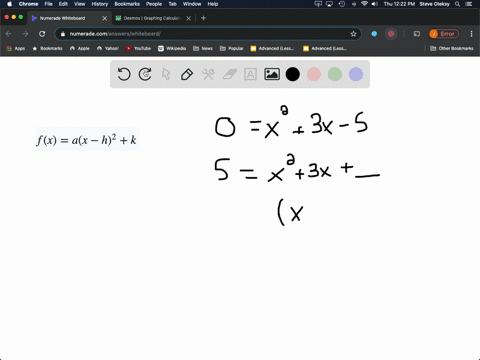Click the Steve Oleksy user menu
The height and width of the screenshot is (360, 480).
point(434,4)
